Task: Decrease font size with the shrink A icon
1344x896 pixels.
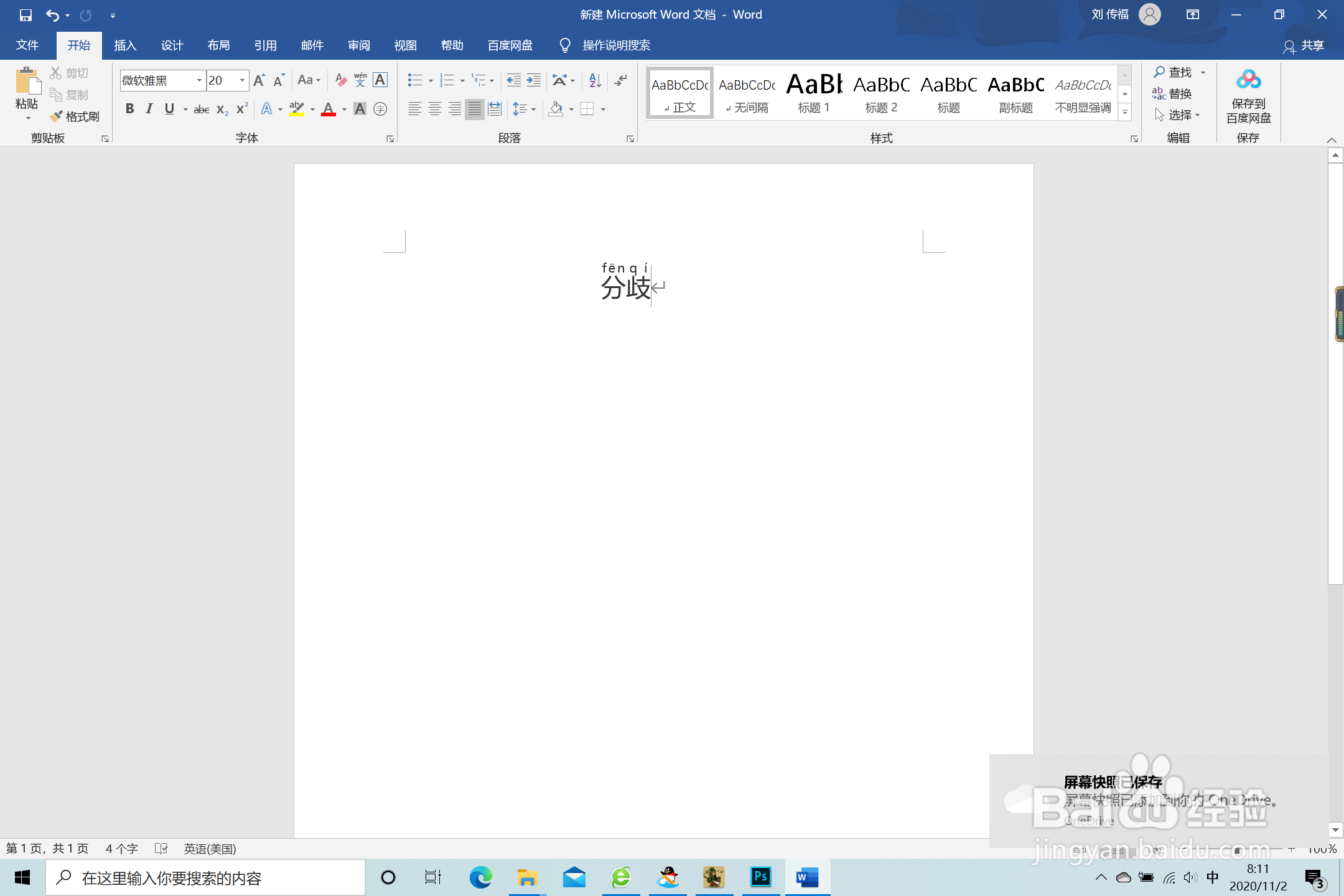Action: tap(279, 80)
